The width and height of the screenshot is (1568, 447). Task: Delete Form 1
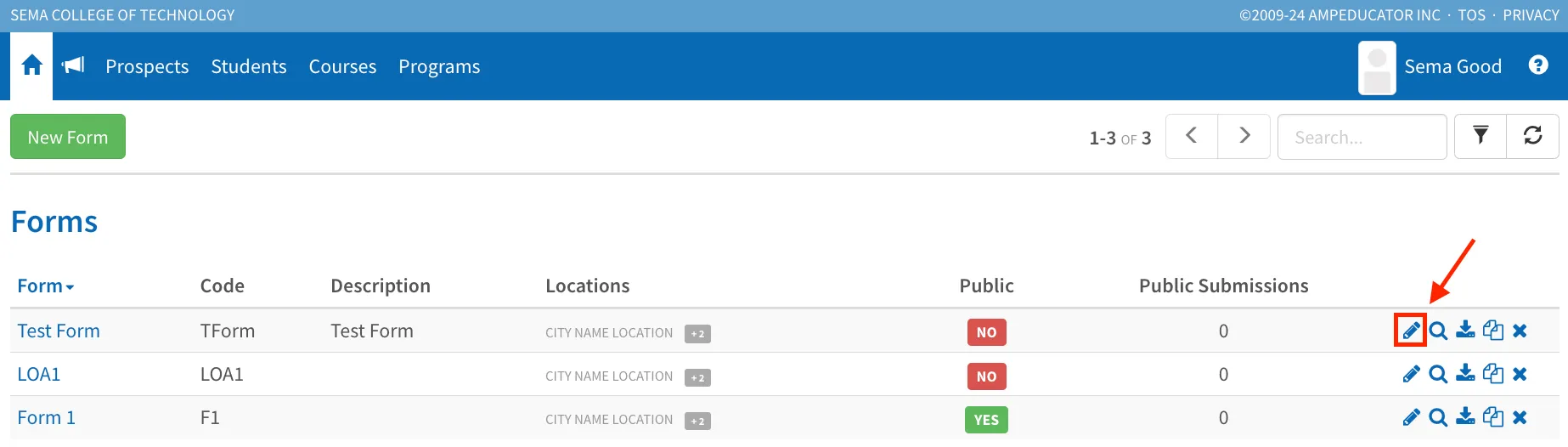(x=1520, y=417)
